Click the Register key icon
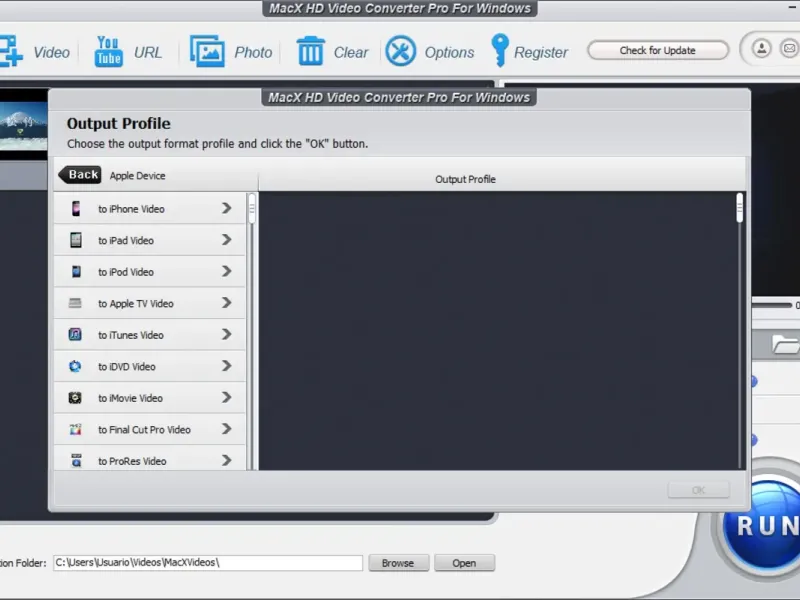 pyautogui.click(x=500, y=51)
